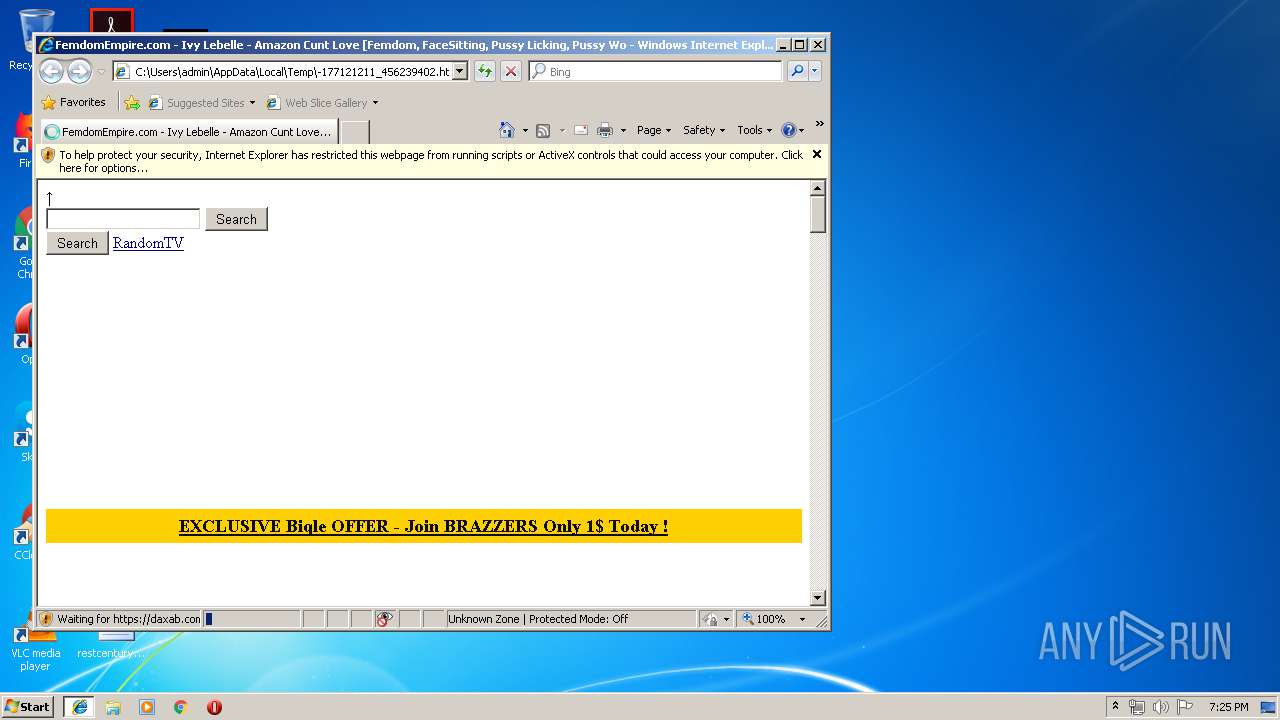
Task: Open Google Chrome from the taskbar
Action: (x=181, y=707)
